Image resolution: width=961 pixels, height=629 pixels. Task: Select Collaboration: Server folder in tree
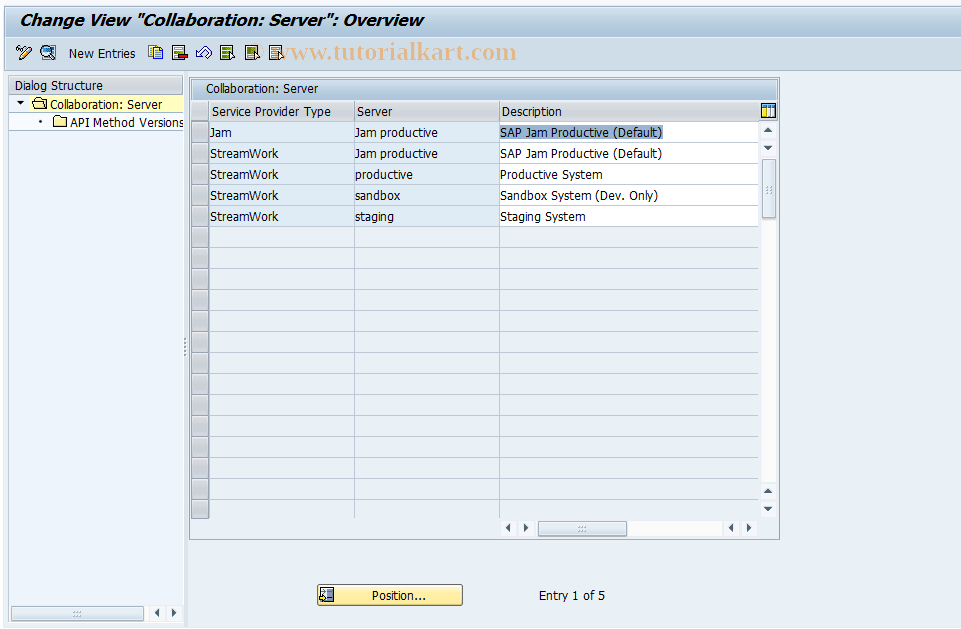point(98,104)
